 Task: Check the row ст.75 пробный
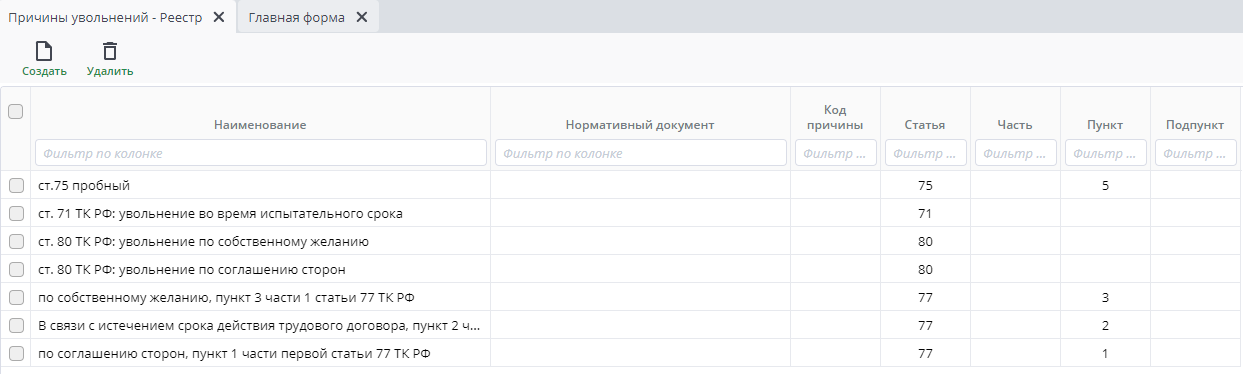tap(16, 185)
